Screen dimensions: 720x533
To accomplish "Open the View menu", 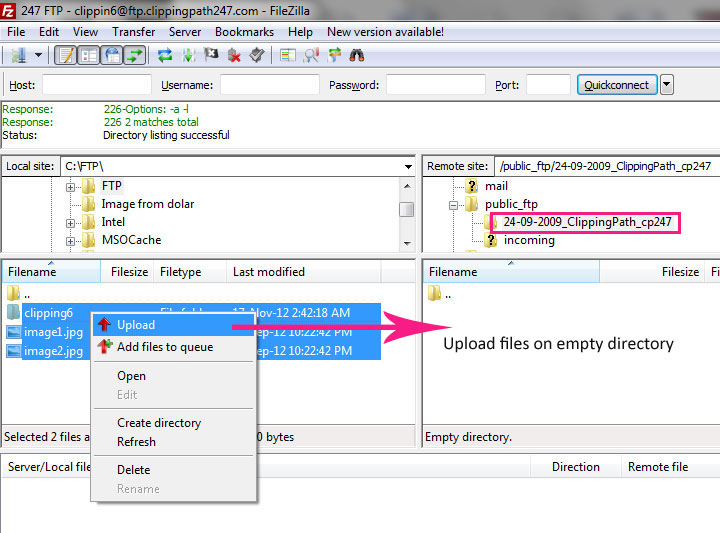I will pos(85,32).
